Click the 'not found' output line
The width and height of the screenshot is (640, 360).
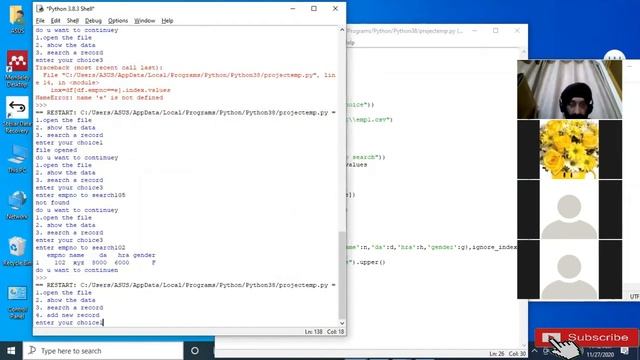52,202
